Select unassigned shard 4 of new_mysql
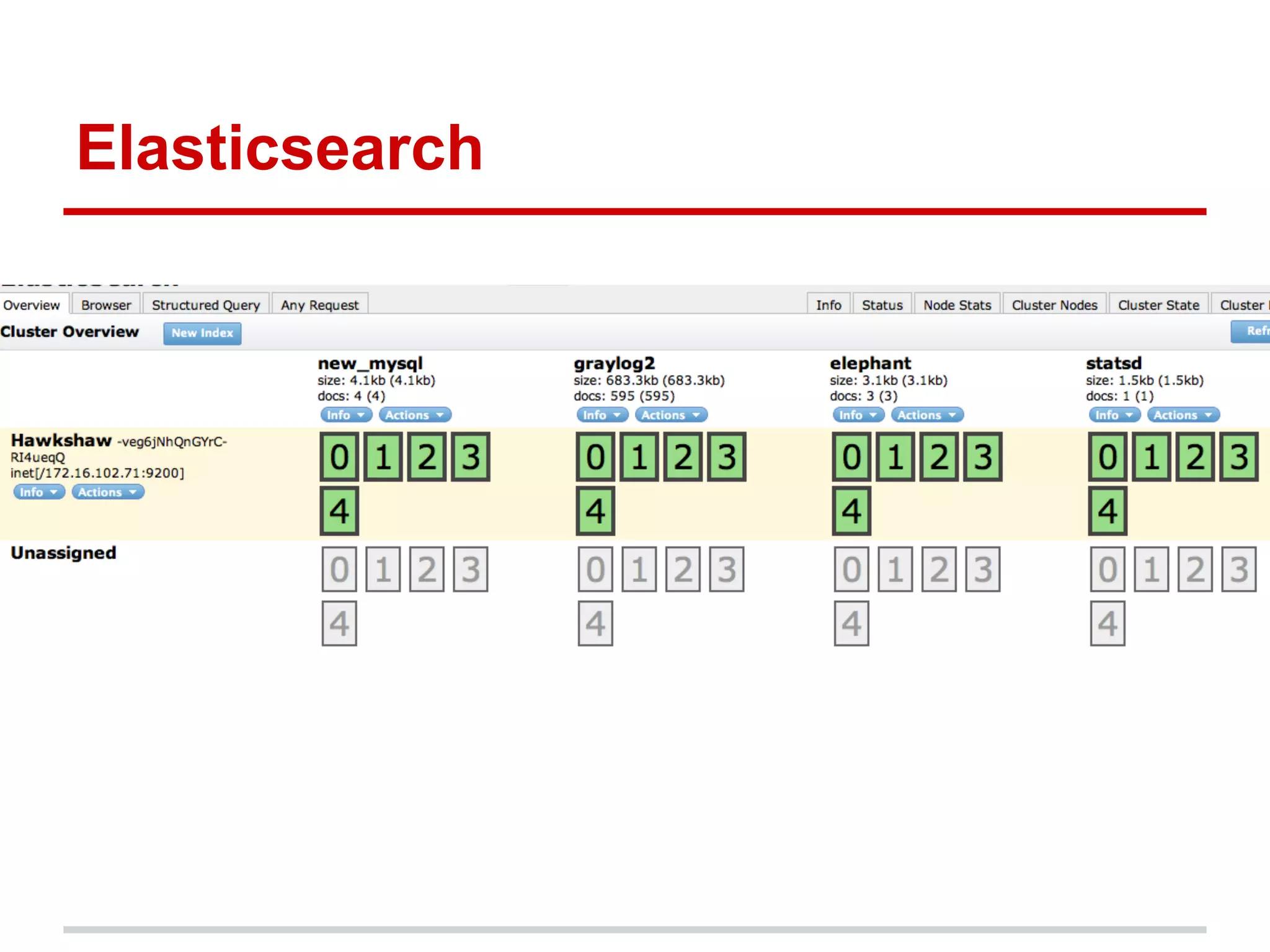This screenshot has height=952, width=1270. [x=339, y=624]
